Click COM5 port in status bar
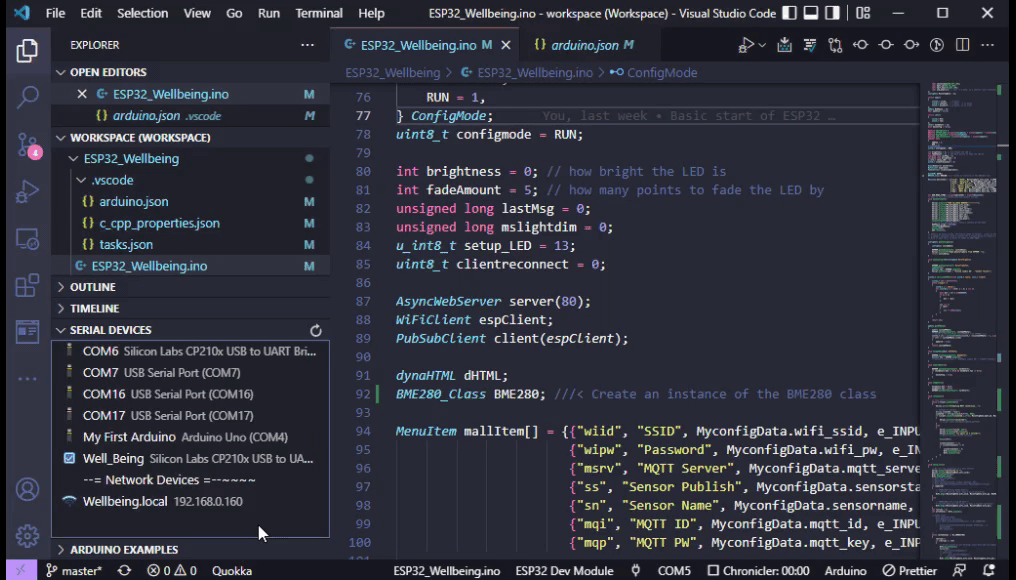The height and width of the screenshot is (580, 1016). [674, 571]
